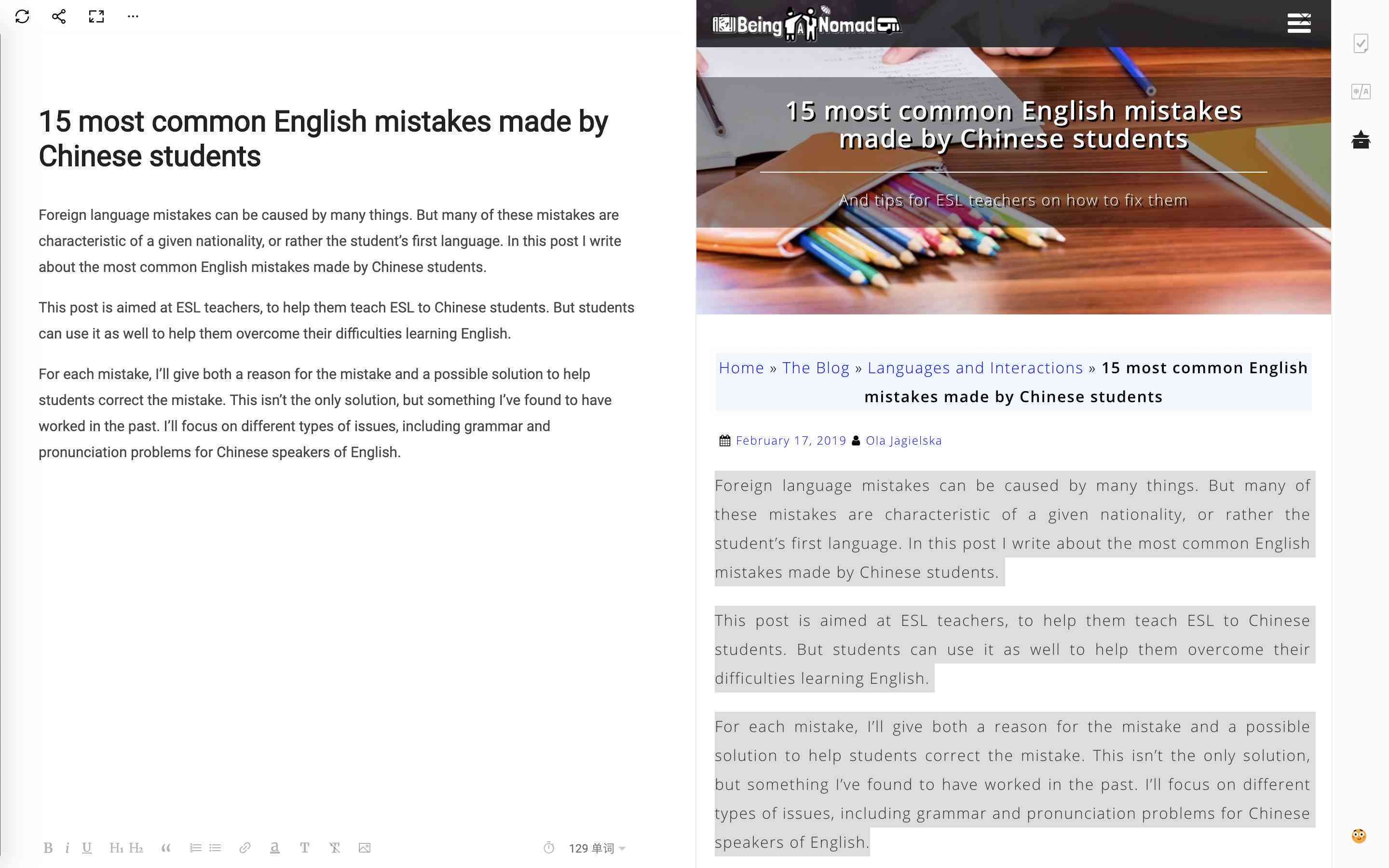Select The Blog menu item
Image resolution: width=1389 pixels, height=868 pixels.
click(x=815, y=367)
